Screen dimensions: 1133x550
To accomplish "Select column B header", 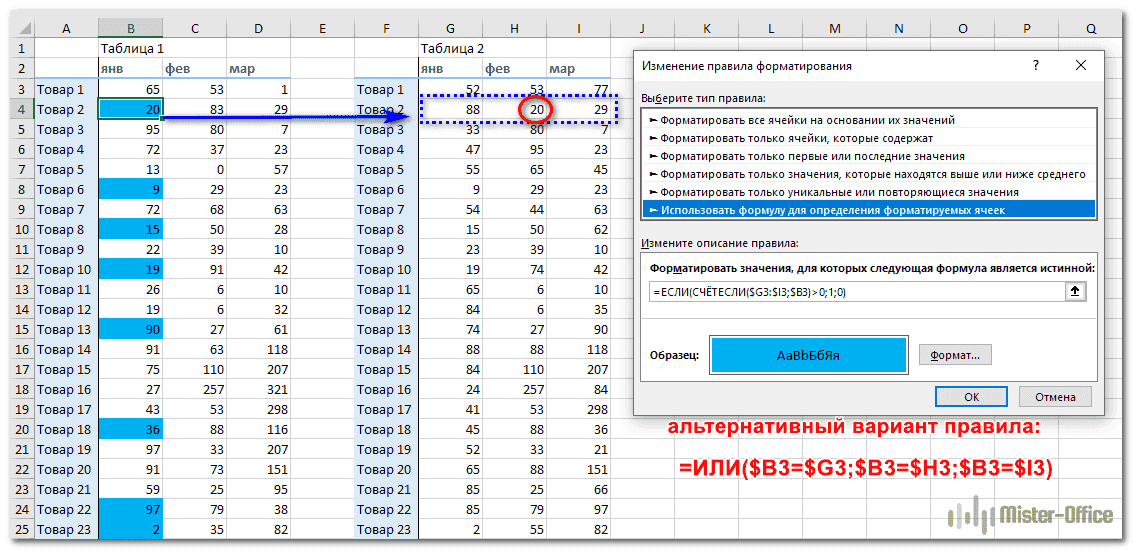I will coord(130,29).
